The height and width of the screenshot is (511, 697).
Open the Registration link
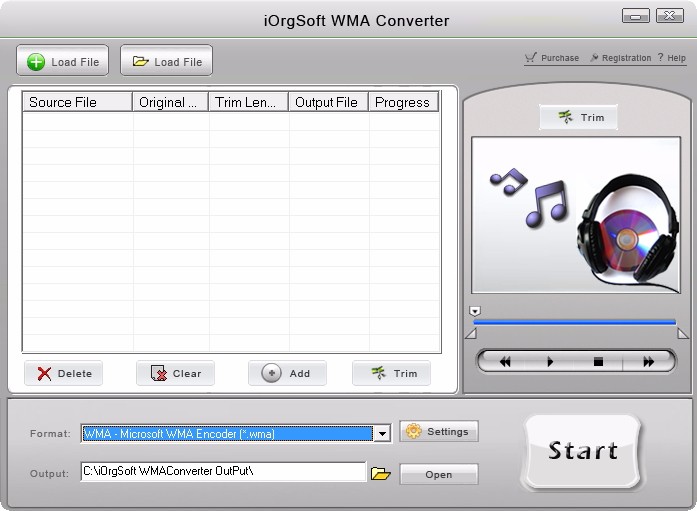point(621,58)
